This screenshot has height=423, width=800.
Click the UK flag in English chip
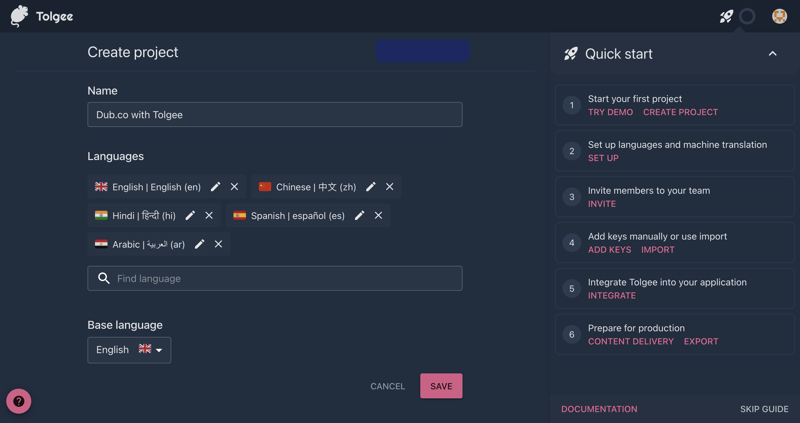click(x=101, y=187)
